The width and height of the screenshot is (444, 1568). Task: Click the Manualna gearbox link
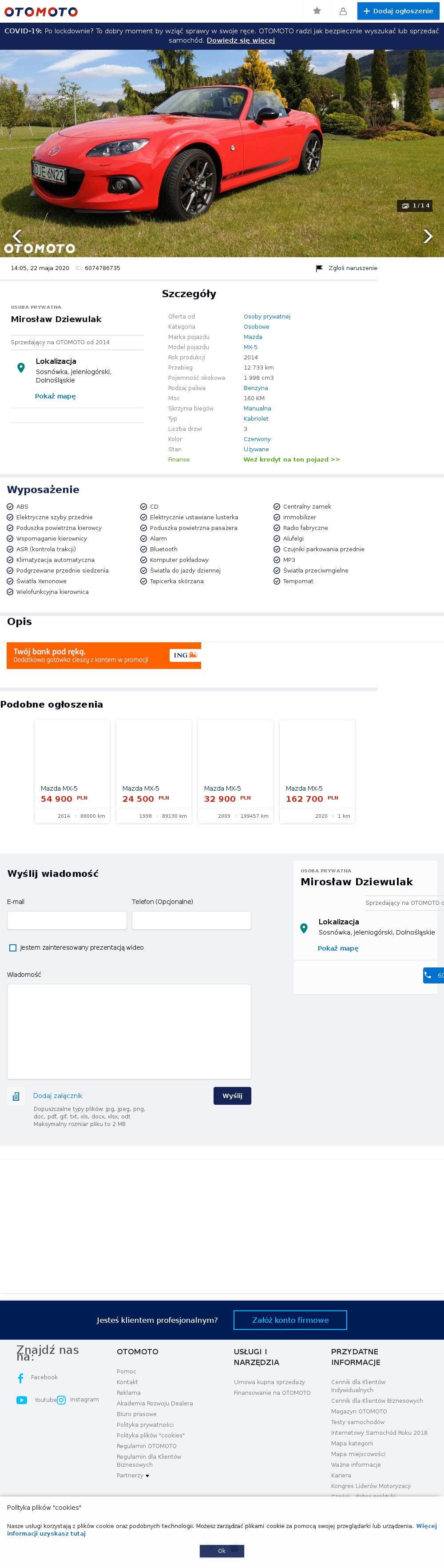[x=257, y=408]
